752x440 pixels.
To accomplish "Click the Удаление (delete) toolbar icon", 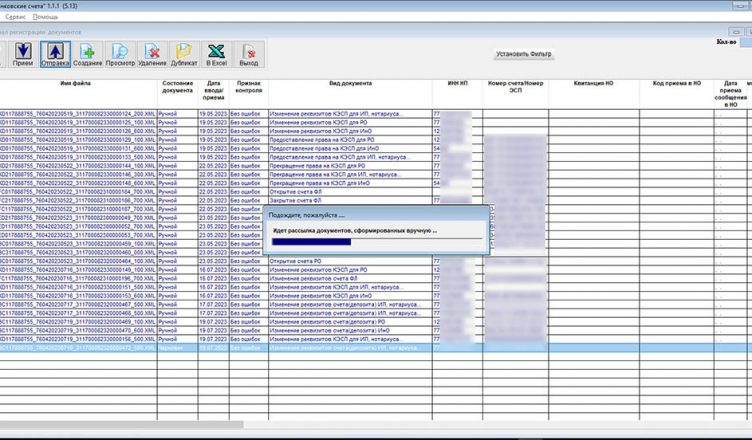I will [x=152, y=54].
